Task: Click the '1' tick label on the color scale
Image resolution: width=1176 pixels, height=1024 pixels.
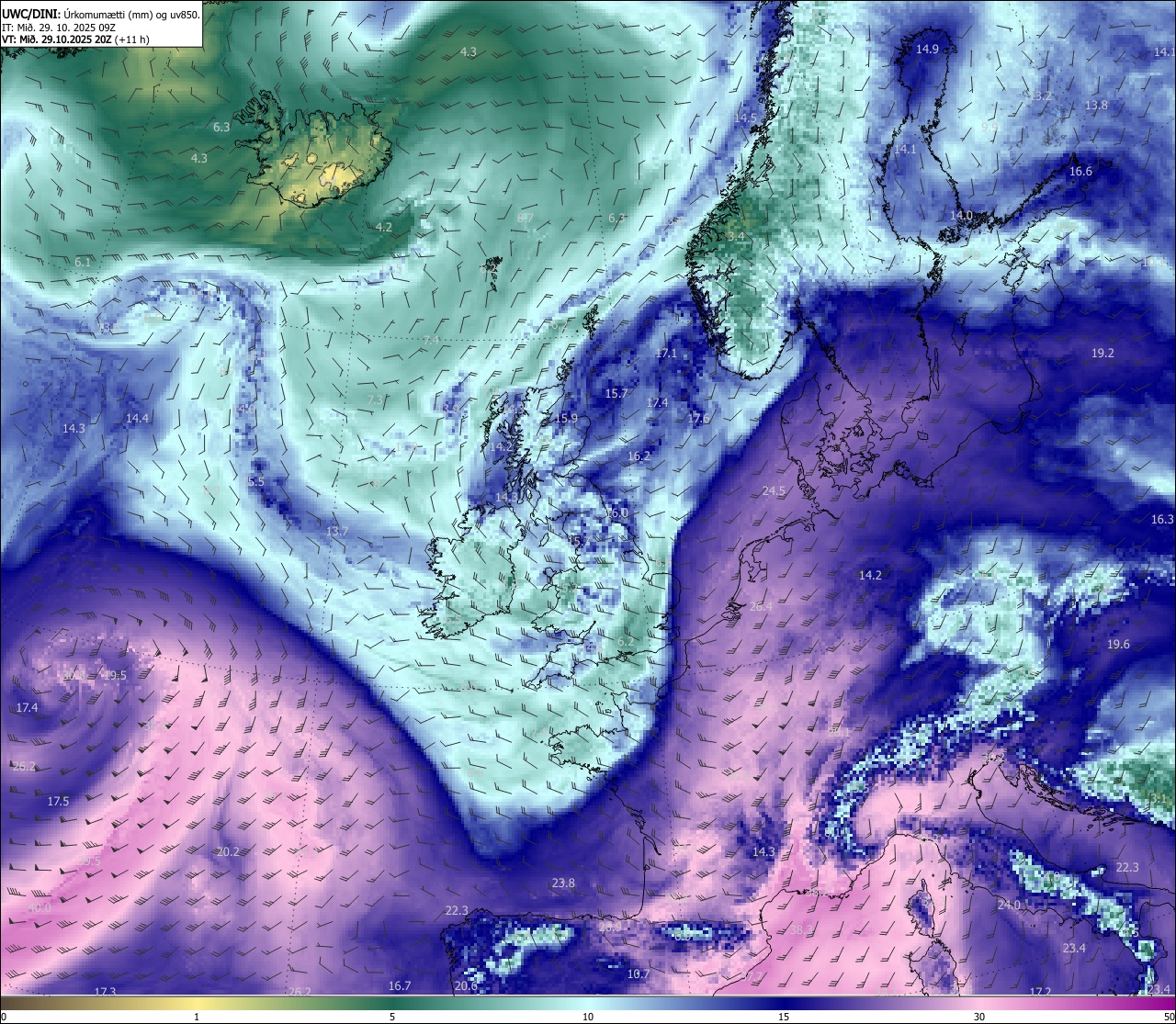Action: [197, 1018]
